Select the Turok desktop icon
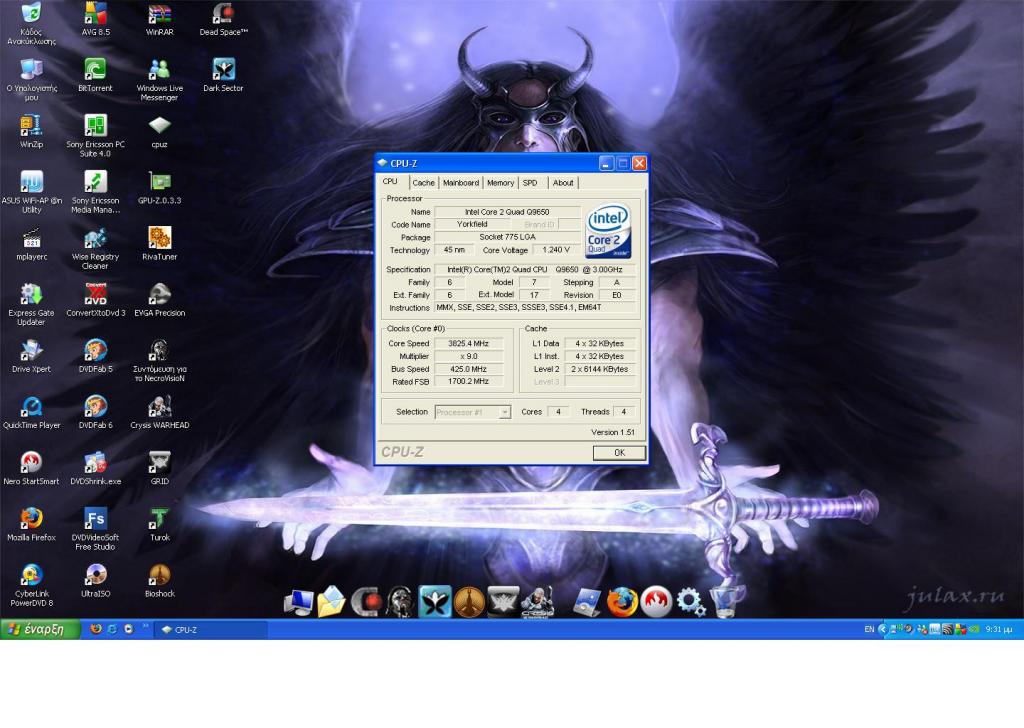This screenshot has width=1024, height=728. [x=159, y=524]
